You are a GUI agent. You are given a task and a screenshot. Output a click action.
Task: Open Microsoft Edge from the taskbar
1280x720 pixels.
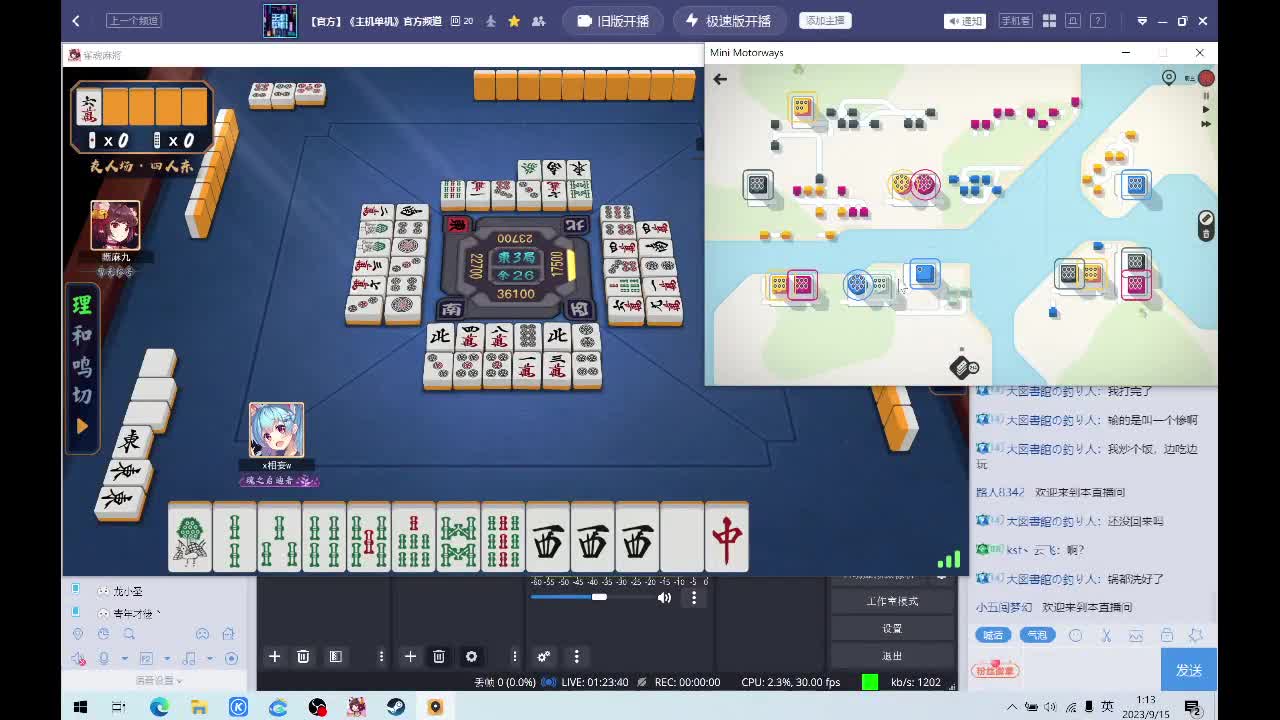click(x=159, y=707)
